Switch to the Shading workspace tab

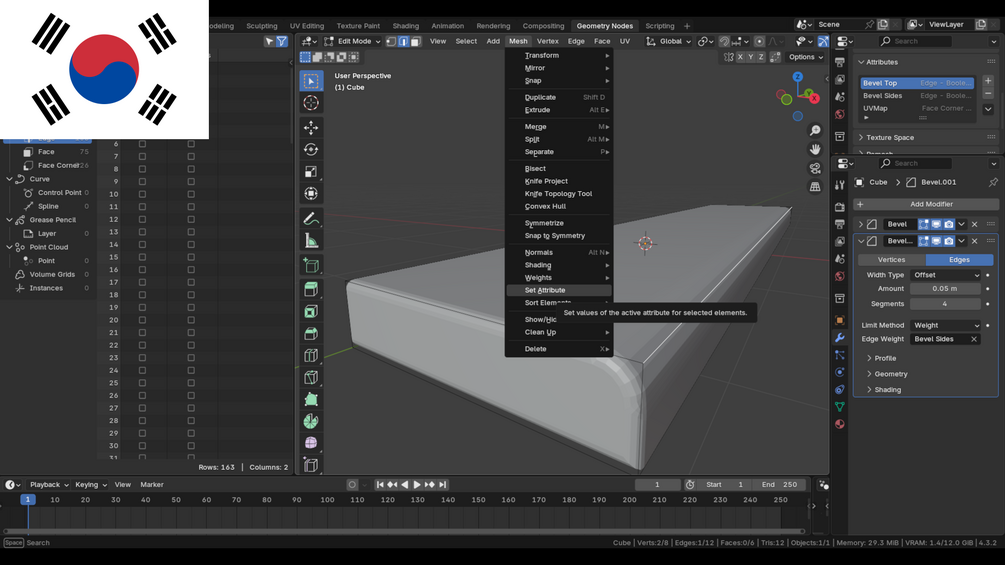405,26
